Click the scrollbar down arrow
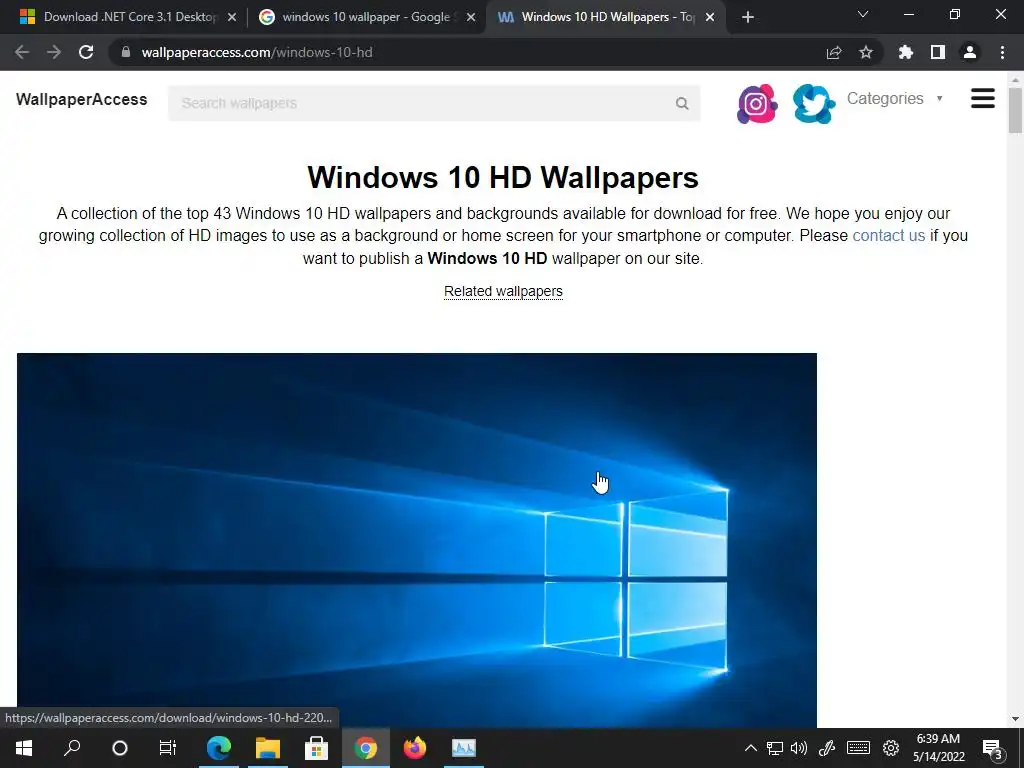Screen dimensions: 1024x768 click(x=1015, y=719)
